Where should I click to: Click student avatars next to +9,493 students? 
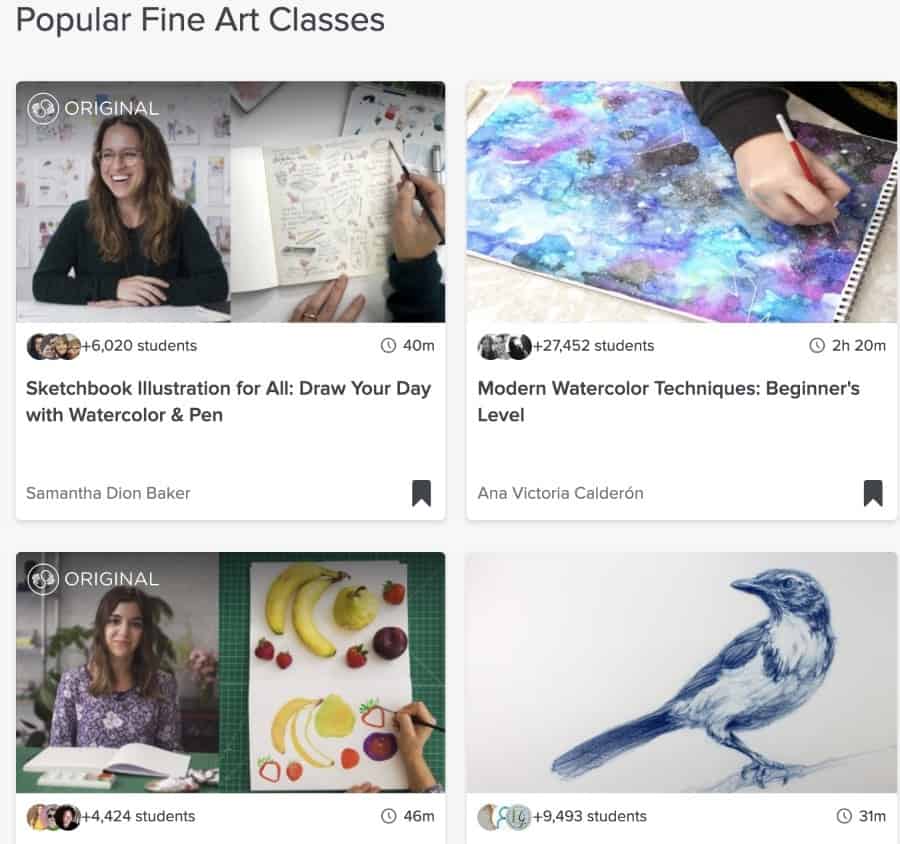505,817
